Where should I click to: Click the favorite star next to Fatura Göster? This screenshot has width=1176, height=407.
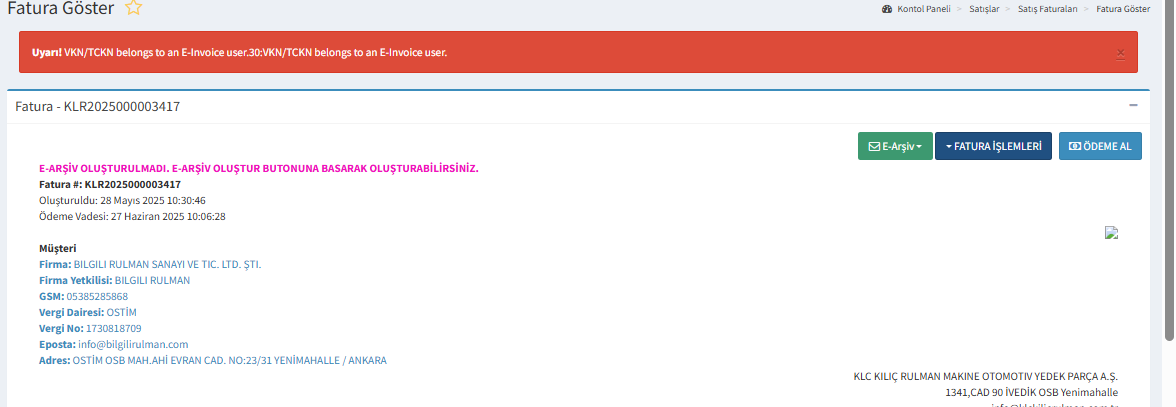[x=134, y=9]
